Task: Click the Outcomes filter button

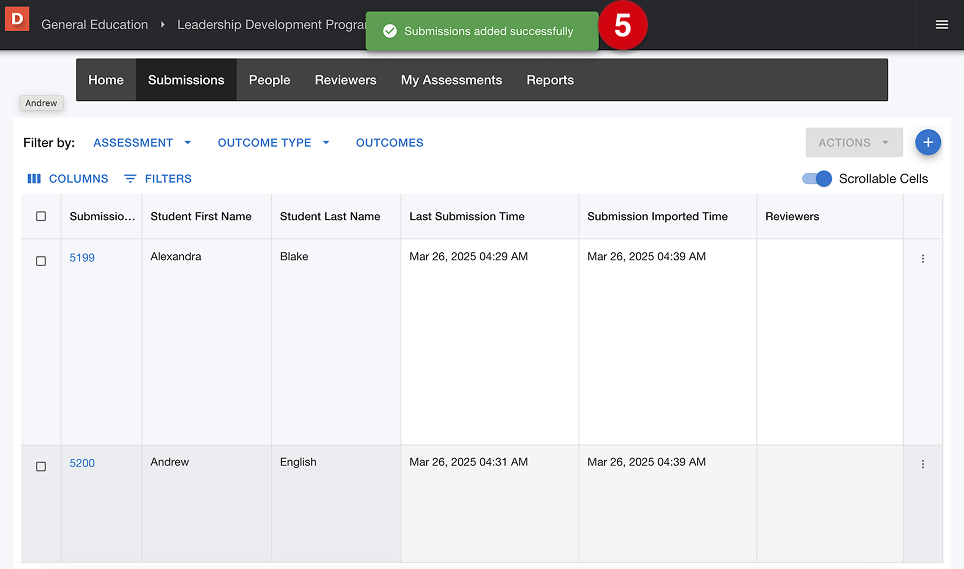Action: [x=389, y=143]
